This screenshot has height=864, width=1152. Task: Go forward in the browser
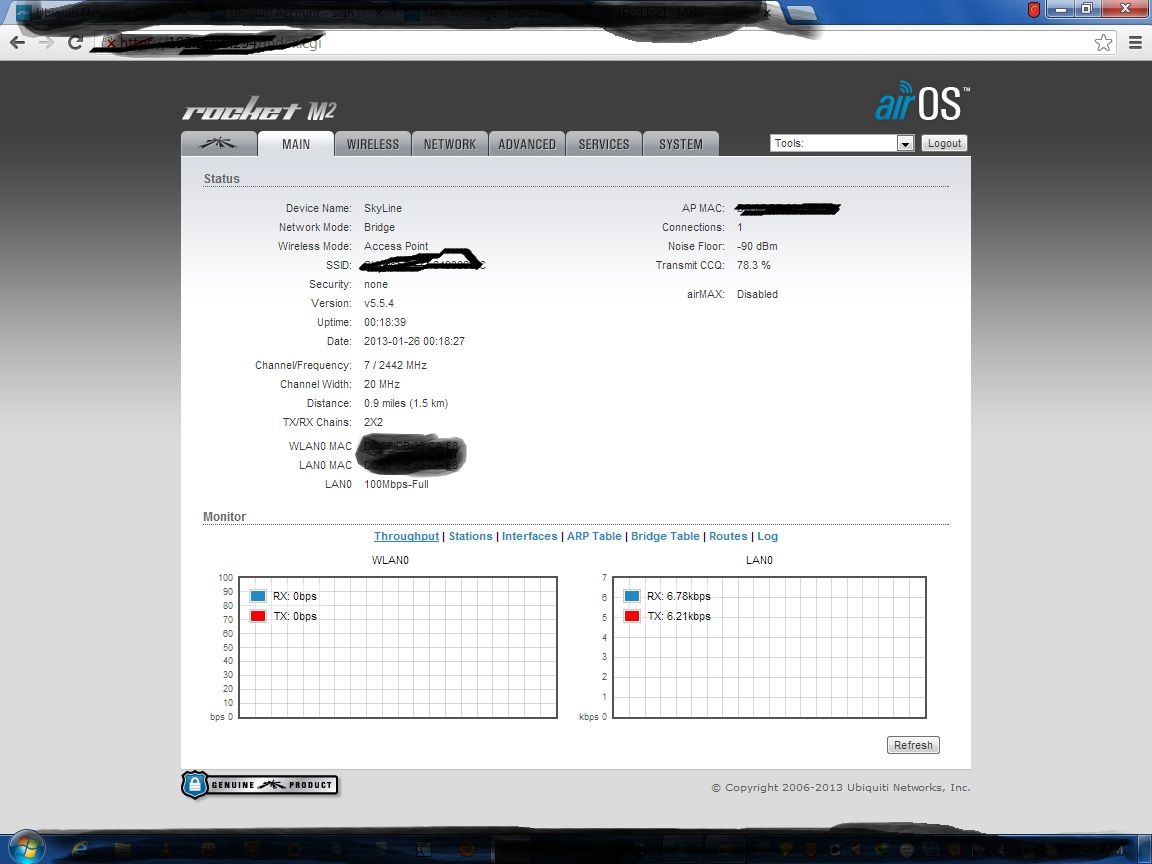click(x=46, y=43)
